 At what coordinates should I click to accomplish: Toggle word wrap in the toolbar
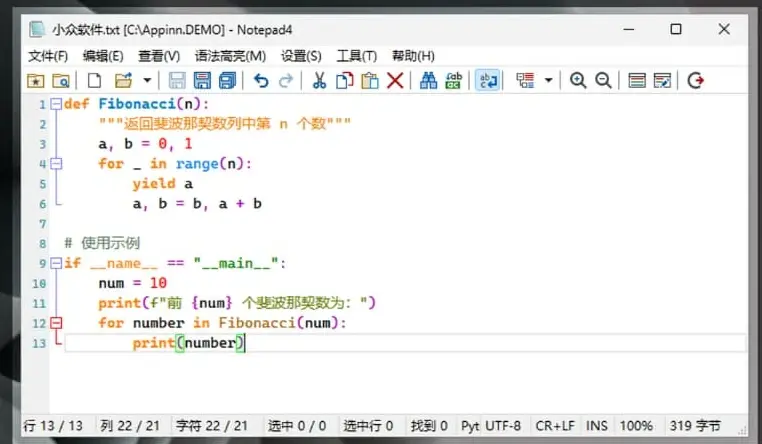pyautogui.click(x=487, y=80)
